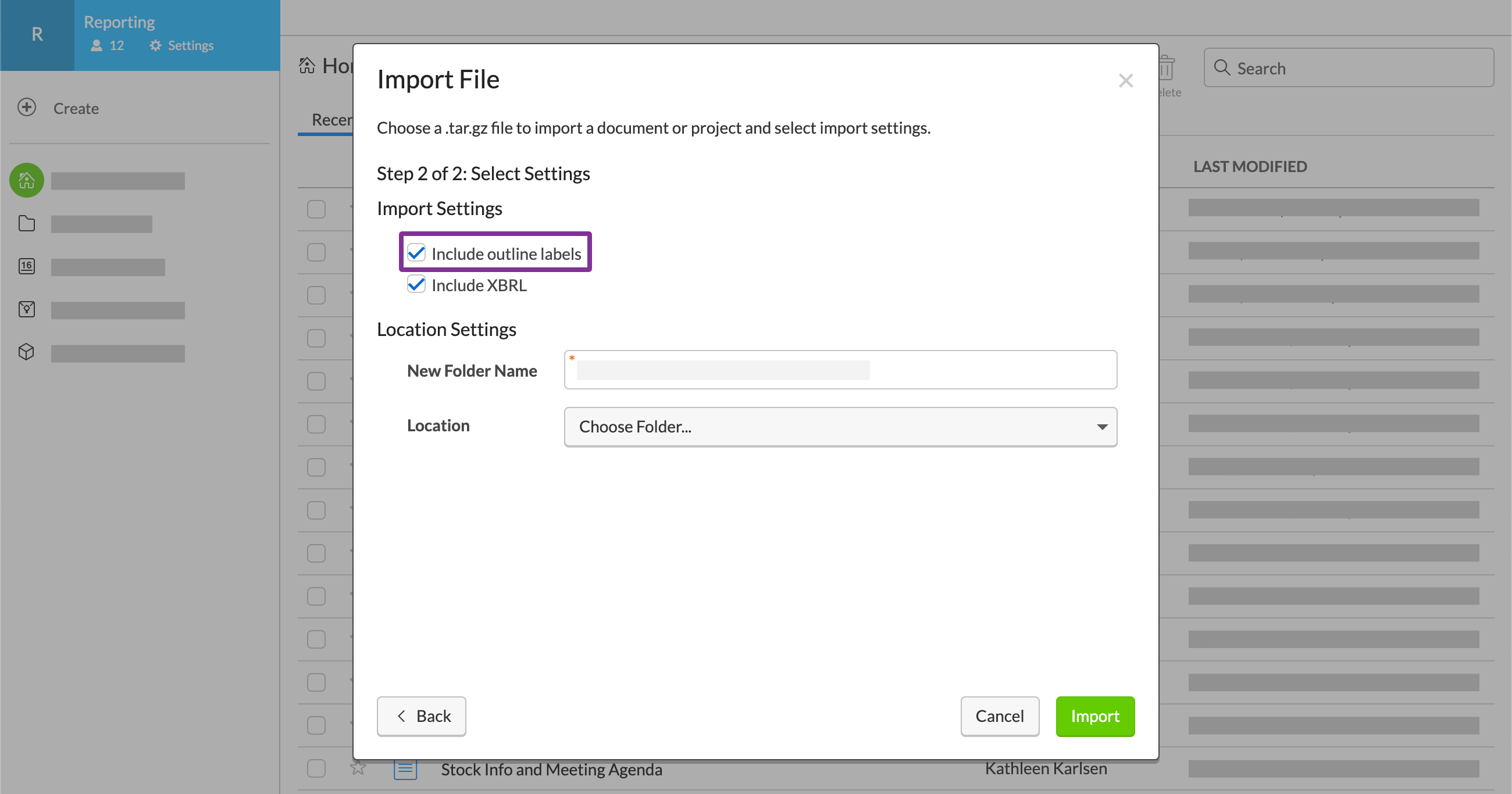This screenshot has height=794, width=1512.
Task: Check the checkbox next to Stock Info document
Action: click(316, 768)
